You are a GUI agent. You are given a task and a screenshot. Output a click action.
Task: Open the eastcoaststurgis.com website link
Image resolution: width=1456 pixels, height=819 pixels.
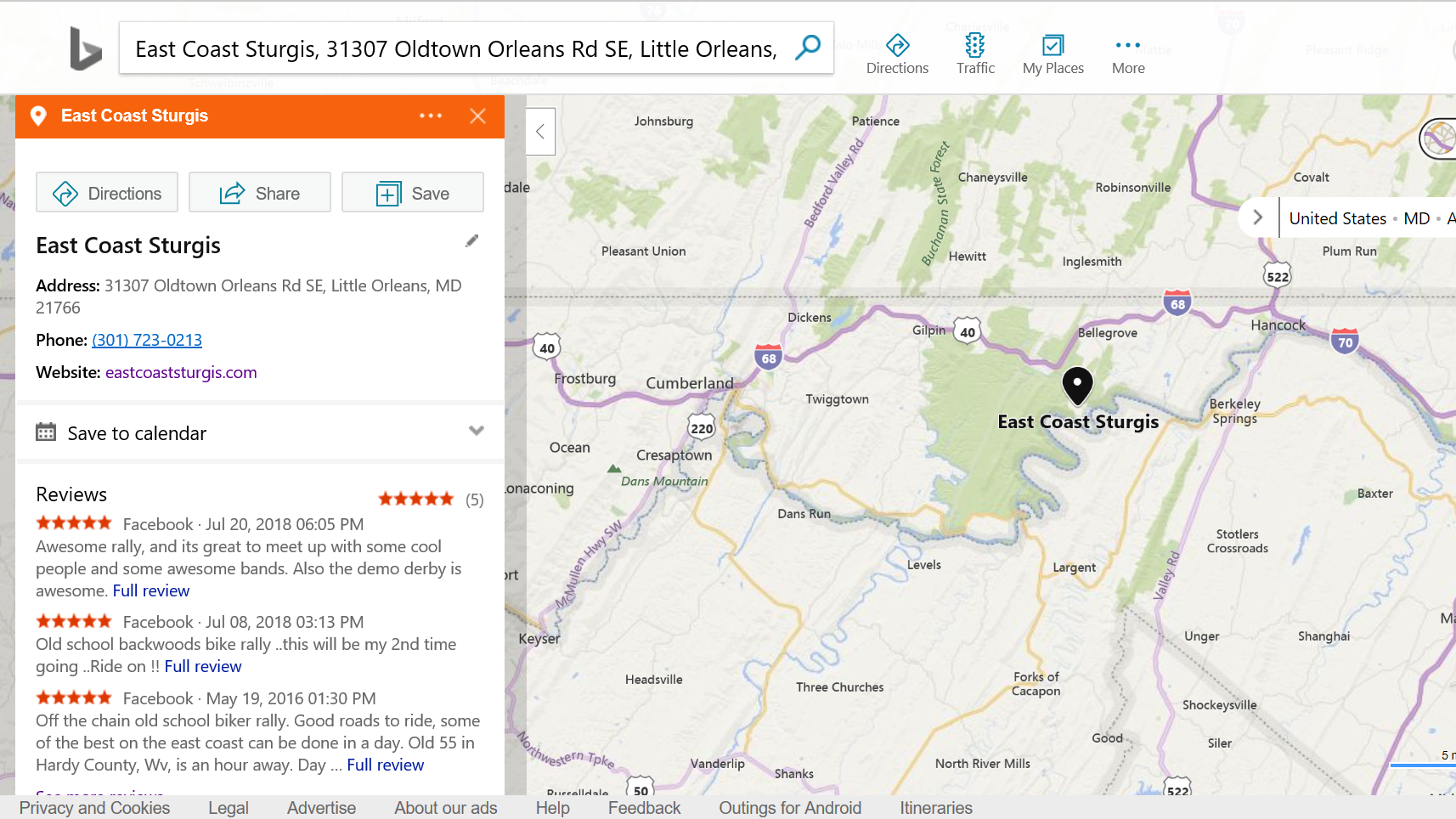click(181, 372)
